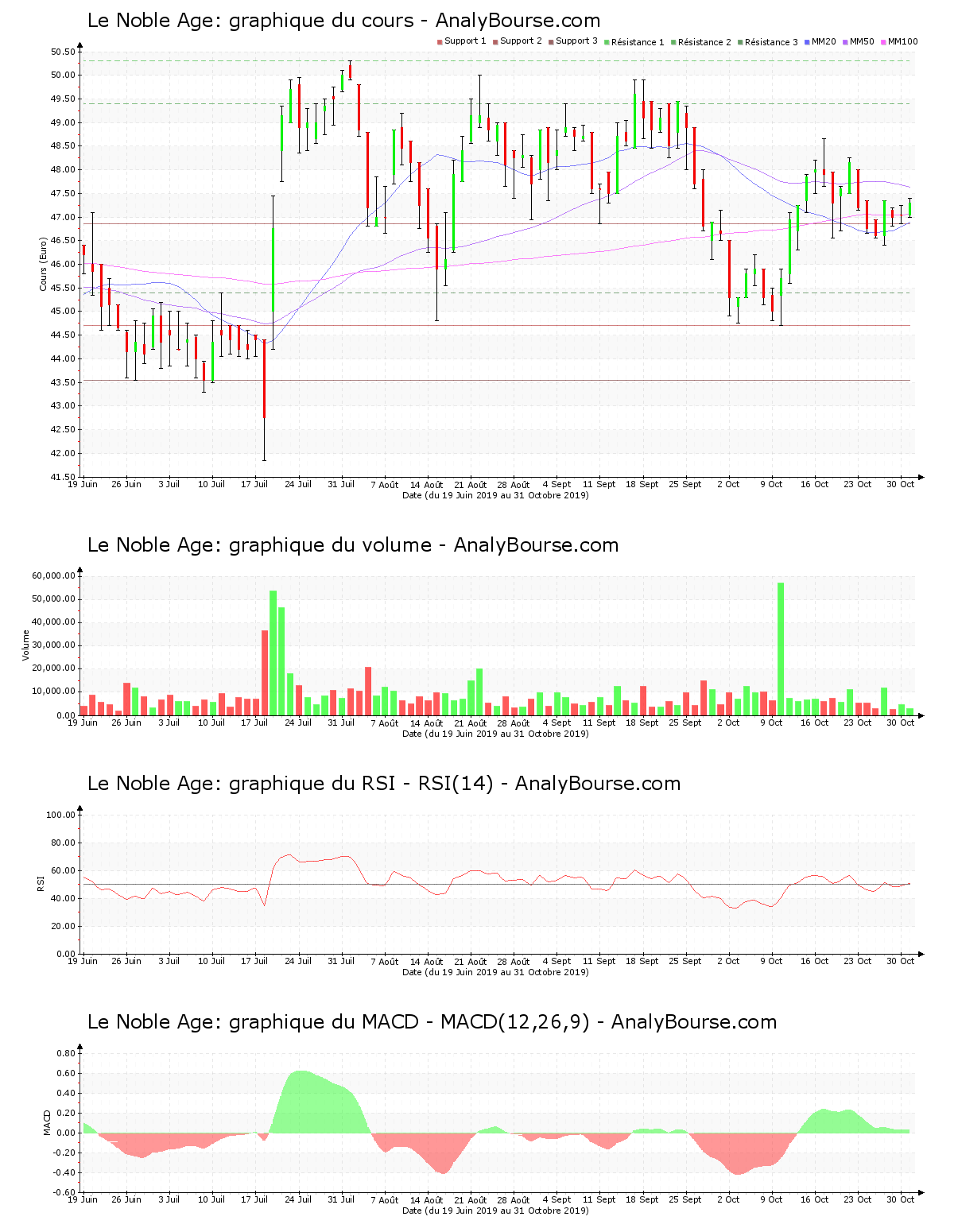Viewport: 954px width, 1232px height.
Task: Click the '26 Juin' date label on volume chart
Action: 126,723
